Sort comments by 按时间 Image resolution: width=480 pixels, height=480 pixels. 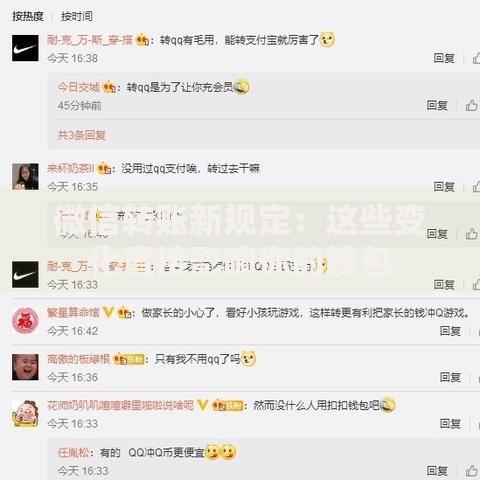(x=77, y=16)
